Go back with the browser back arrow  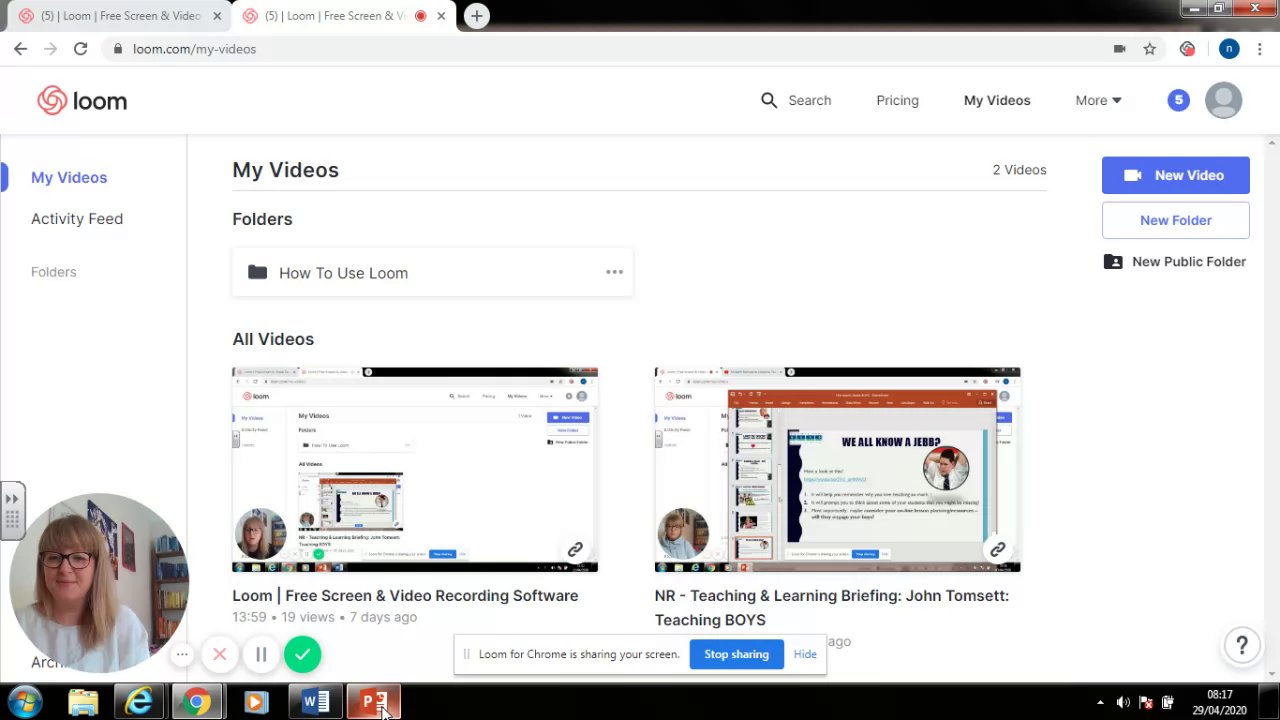pyautogui.click(x=20, y=48)
